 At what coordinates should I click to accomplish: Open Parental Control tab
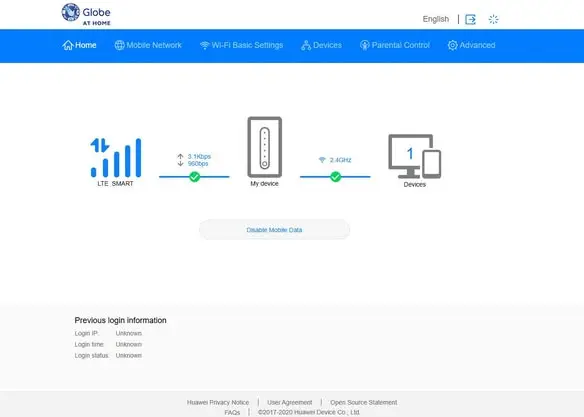[395, 45]
